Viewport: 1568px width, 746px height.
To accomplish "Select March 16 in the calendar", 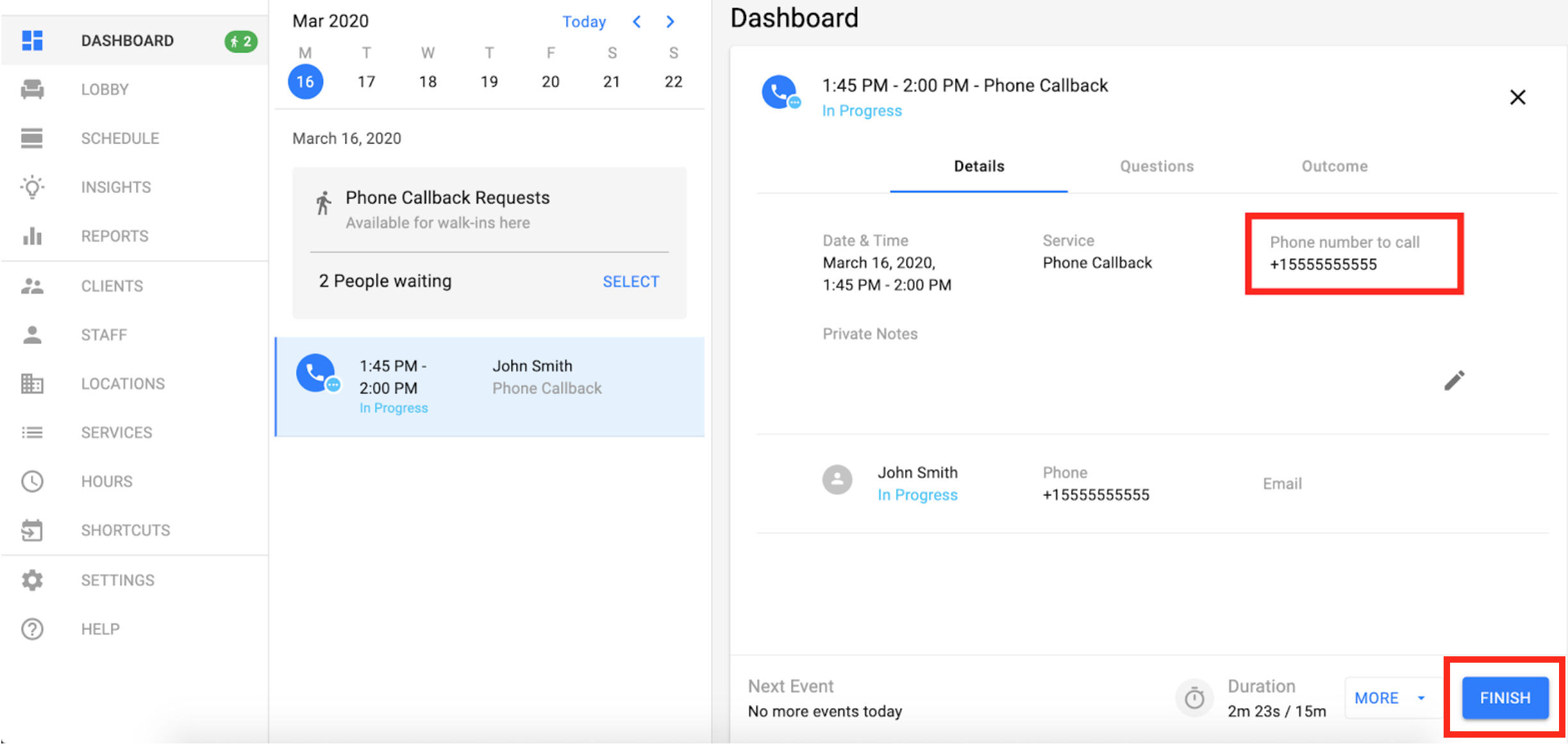I will [305, 81].
